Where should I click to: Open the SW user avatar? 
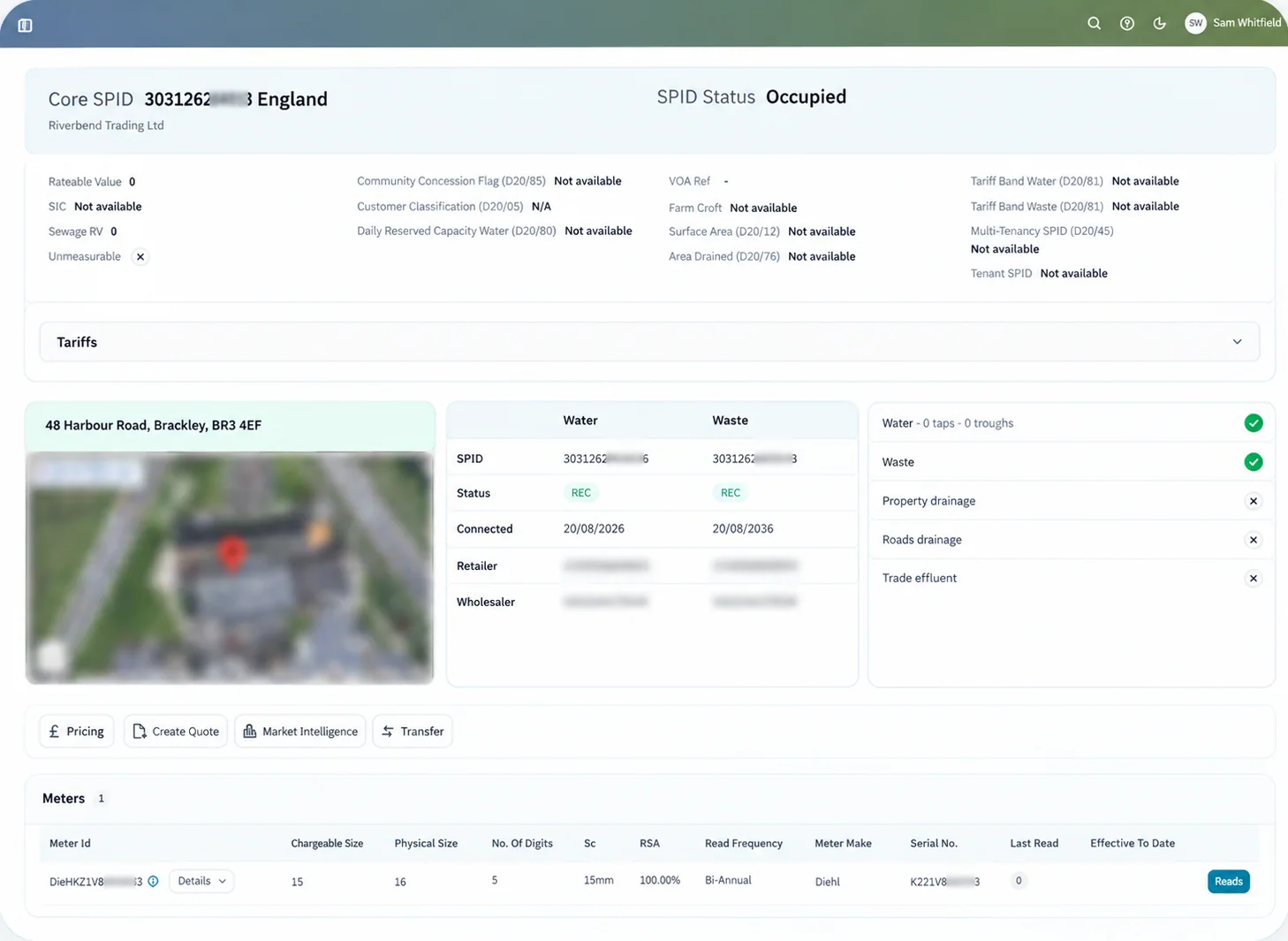coord(1195,23)
